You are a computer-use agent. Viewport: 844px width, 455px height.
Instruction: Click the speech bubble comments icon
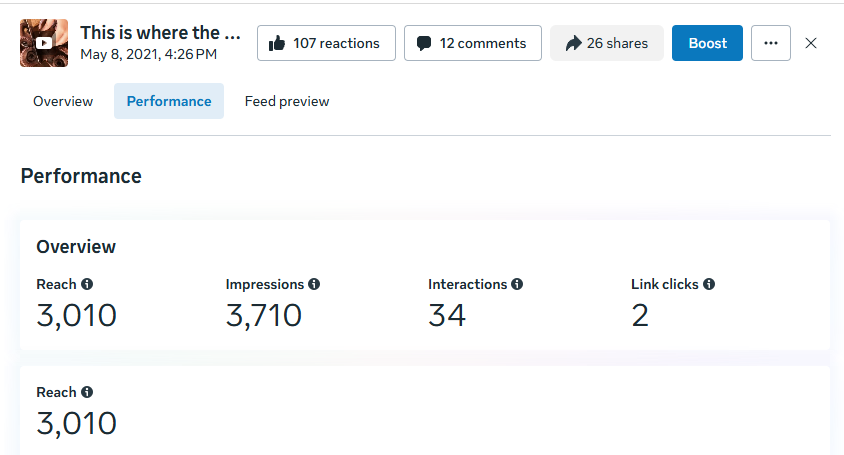[x=424, y=43]
